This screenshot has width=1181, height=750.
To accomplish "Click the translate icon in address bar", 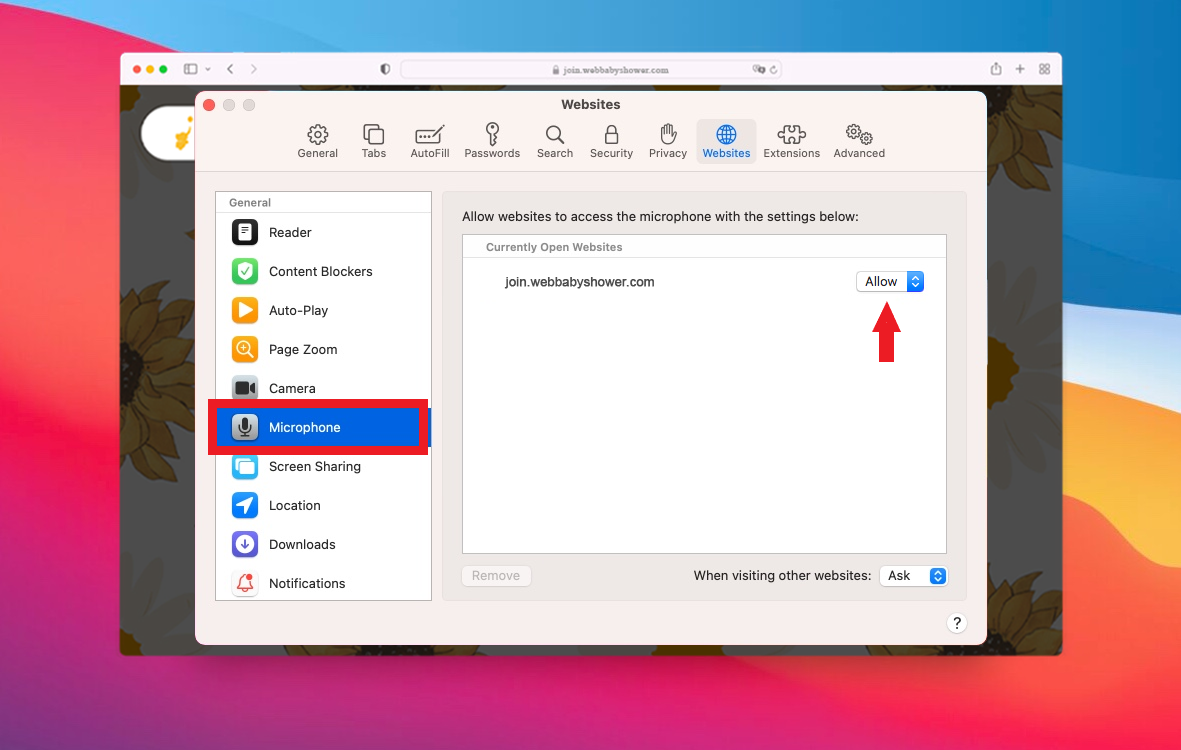I will (758, 69).
